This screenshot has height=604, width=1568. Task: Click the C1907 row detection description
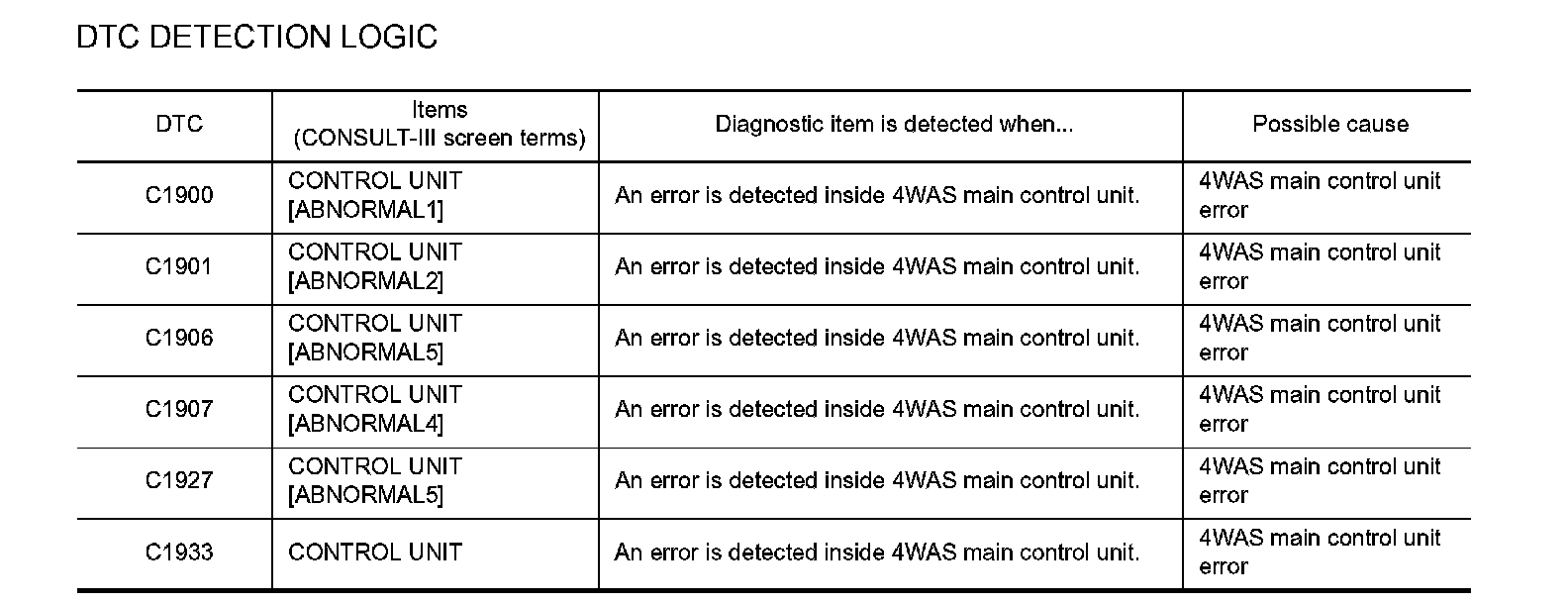pyautogui.click(x=877, y=409)
